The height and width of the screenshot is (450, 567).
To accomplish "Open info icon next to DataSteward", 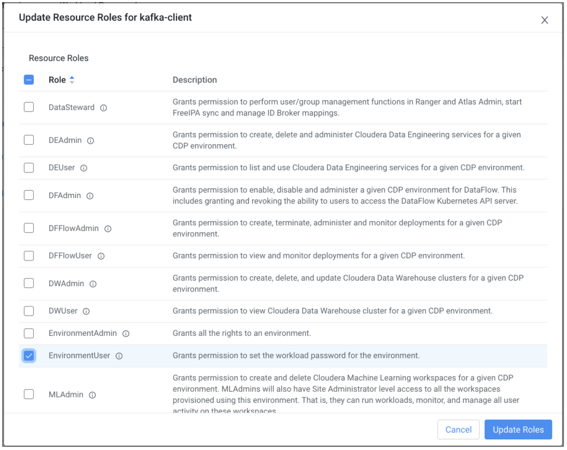I will pos(103,108).
